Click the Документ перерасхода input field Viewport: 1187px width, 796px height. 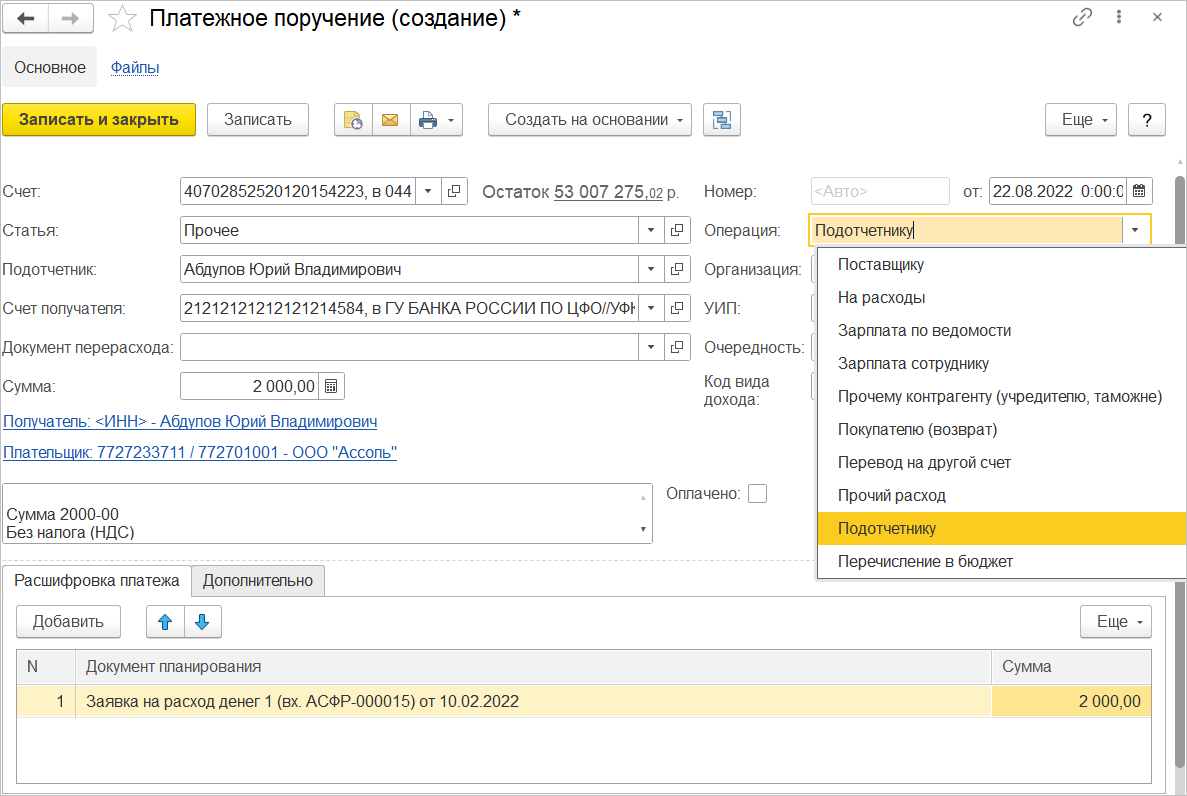click(x=408, y=347)
